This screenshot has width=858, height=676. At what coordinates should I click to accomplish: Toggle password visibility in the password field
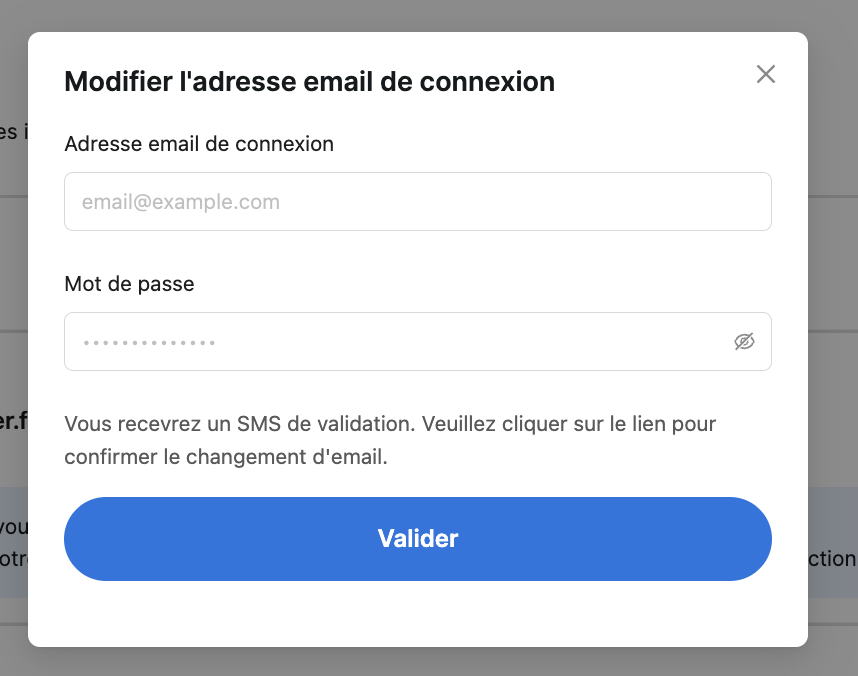pyautogui.click(x=744, y=342)
